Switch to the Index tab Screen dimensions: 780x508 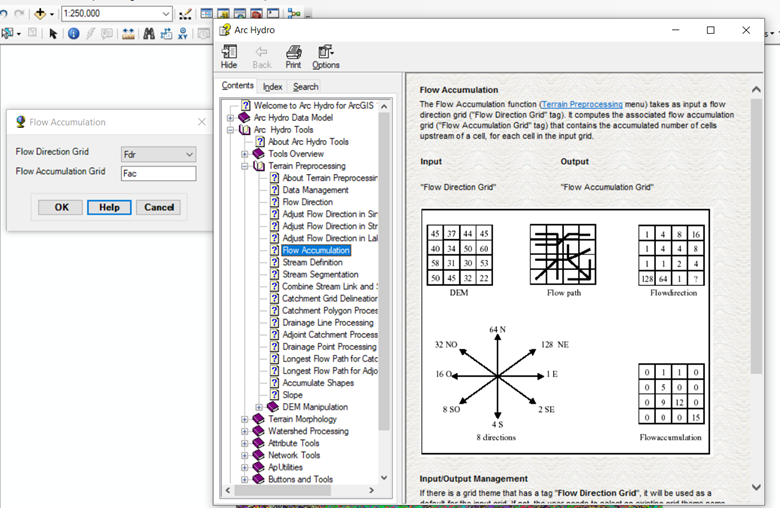click(x=272, y=87)
